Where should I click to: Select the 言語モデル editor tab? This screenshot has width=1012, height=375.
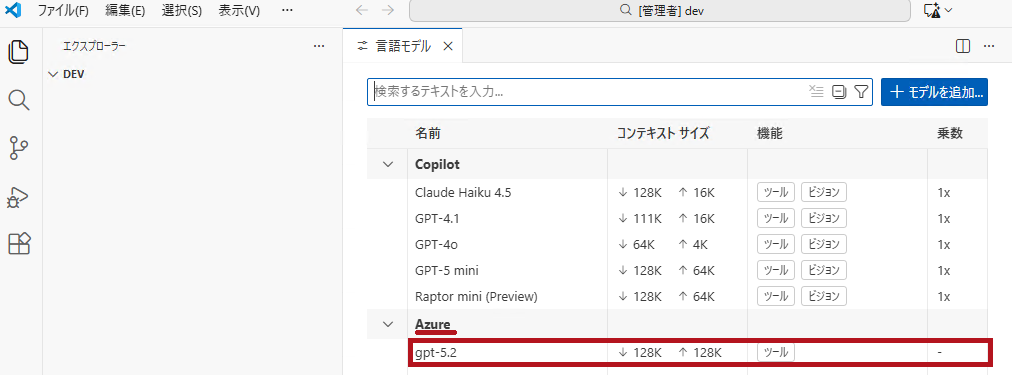[403, 46]
